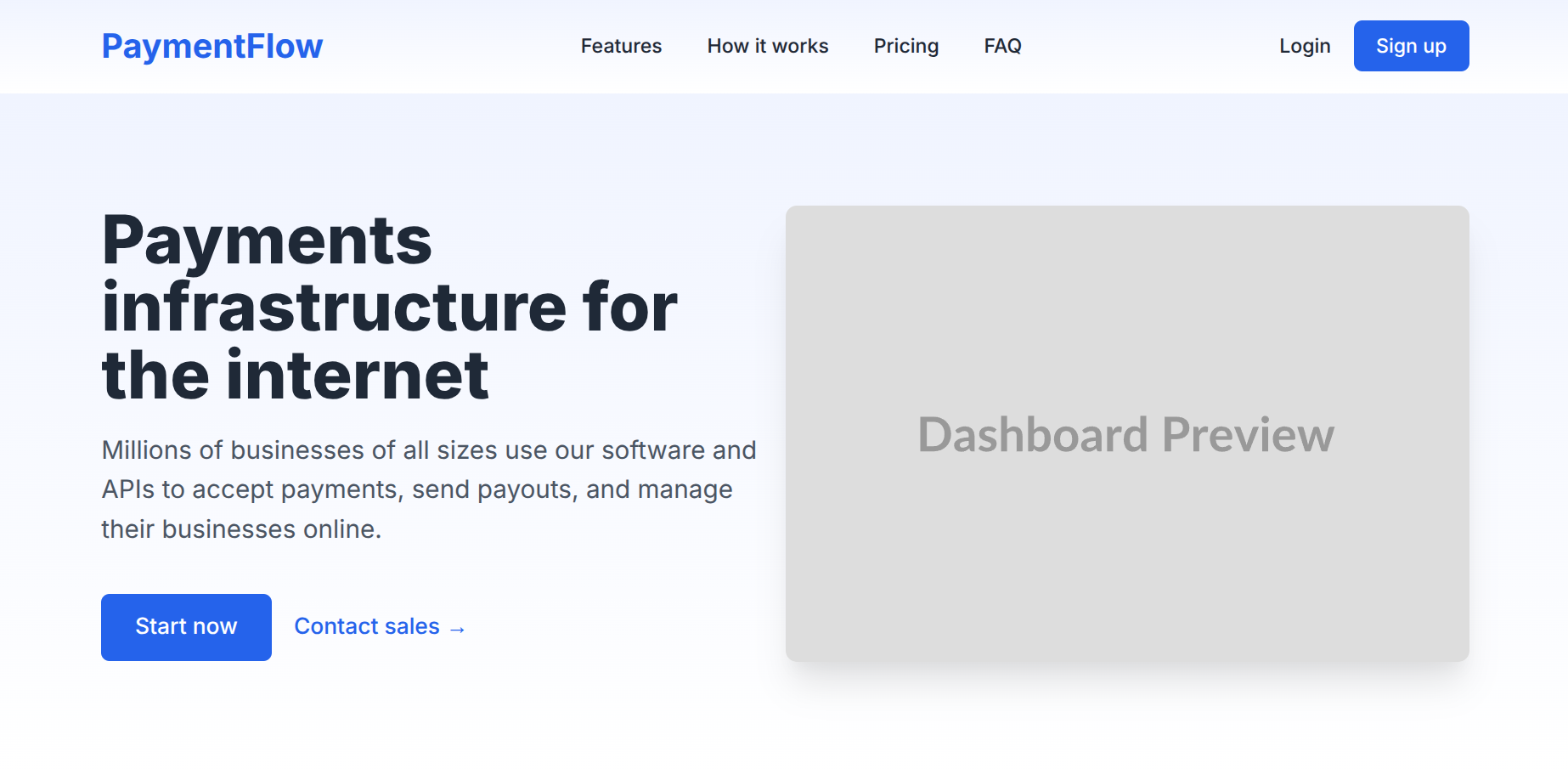The width and height of the screenshot is (1568, 780).
Task: Click the Login link
Action: click(x=1305, y=46)
